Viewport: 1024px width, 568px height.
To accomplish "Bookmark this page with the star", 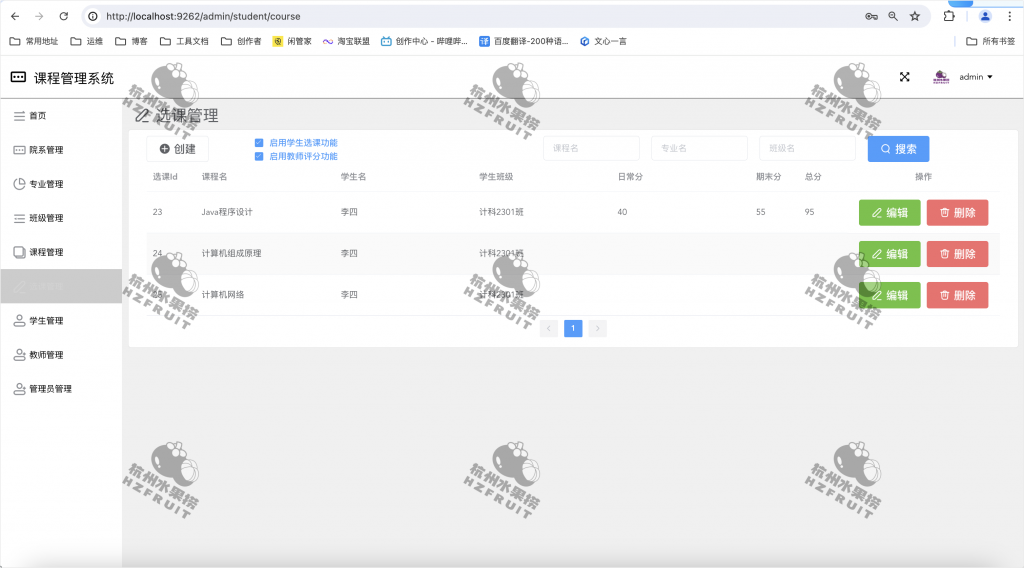I will click(915, 16).
